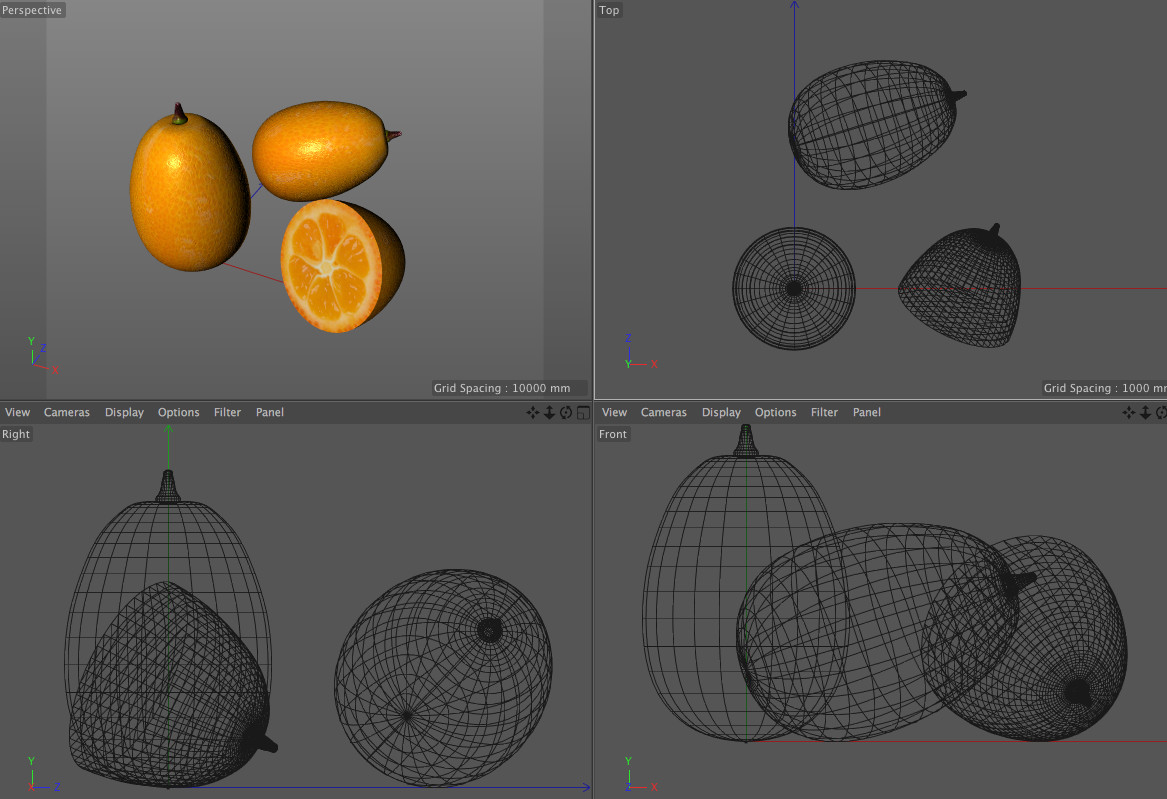Click the rotate camera icon in Right viewport
1167x799 pixels.
566,413
